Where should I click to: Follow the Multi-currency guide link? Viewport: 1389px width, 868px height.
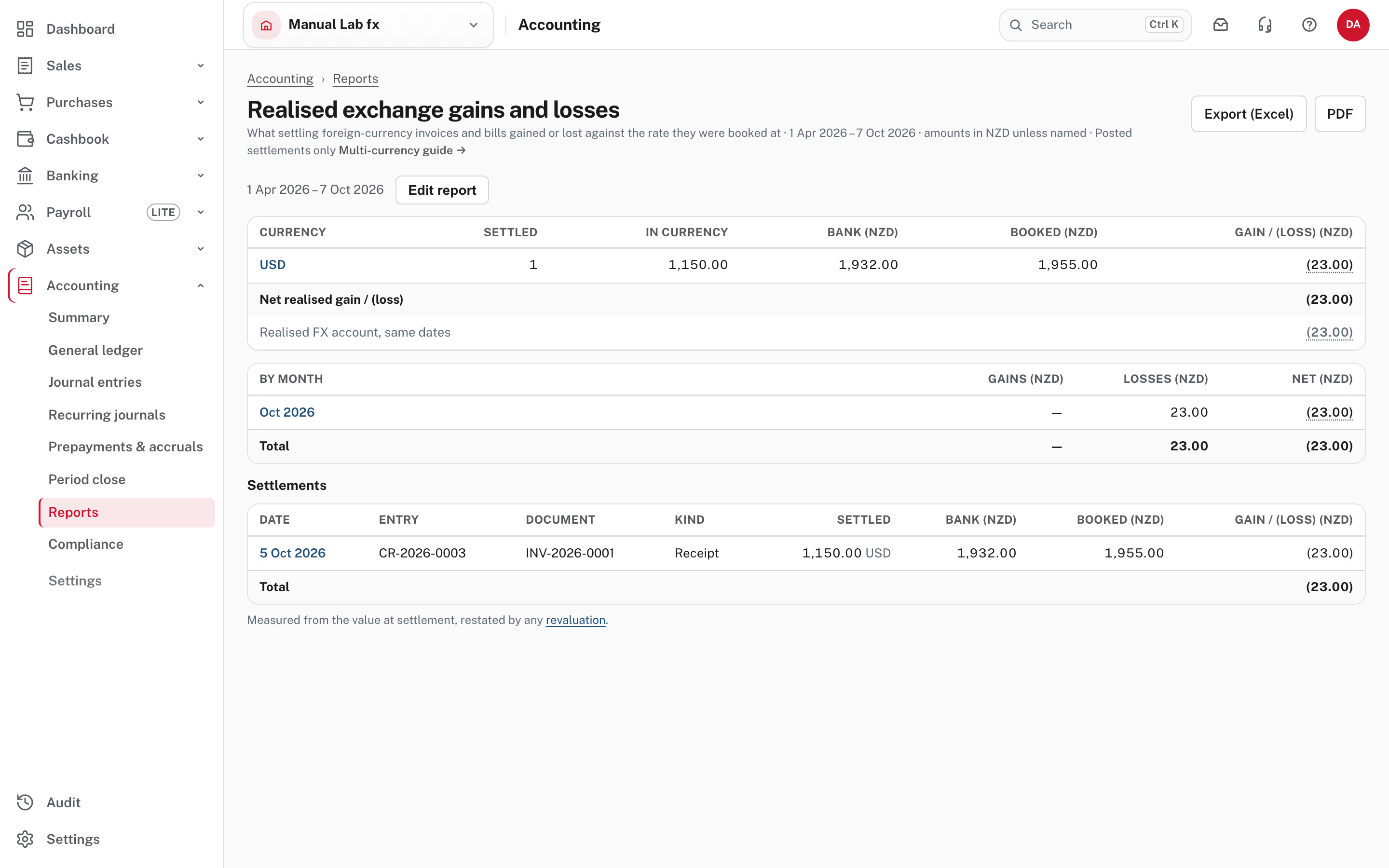click(402, 150)
